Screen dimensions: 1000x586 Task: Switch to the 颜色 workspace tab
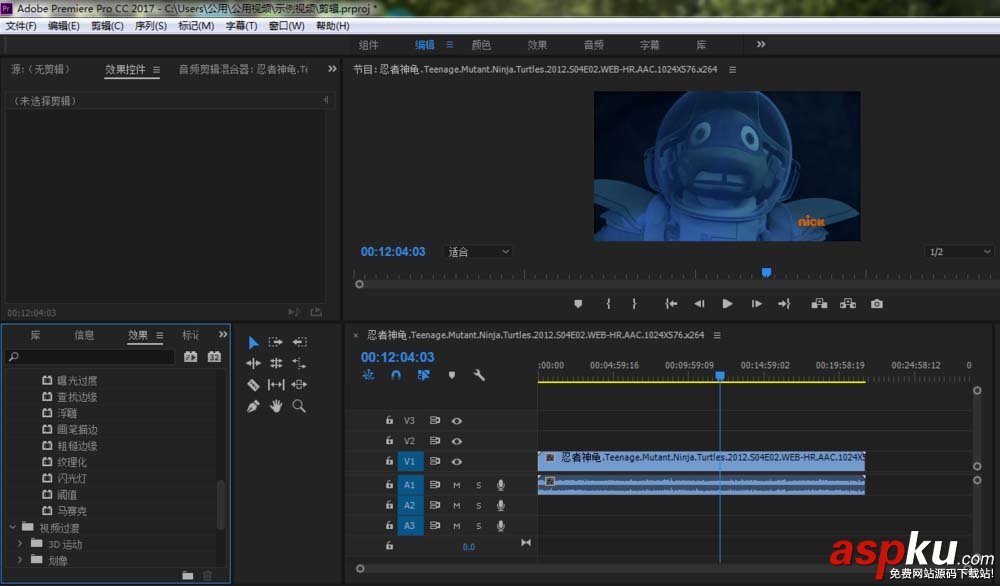pyautogui.click(x=481, y=45)
